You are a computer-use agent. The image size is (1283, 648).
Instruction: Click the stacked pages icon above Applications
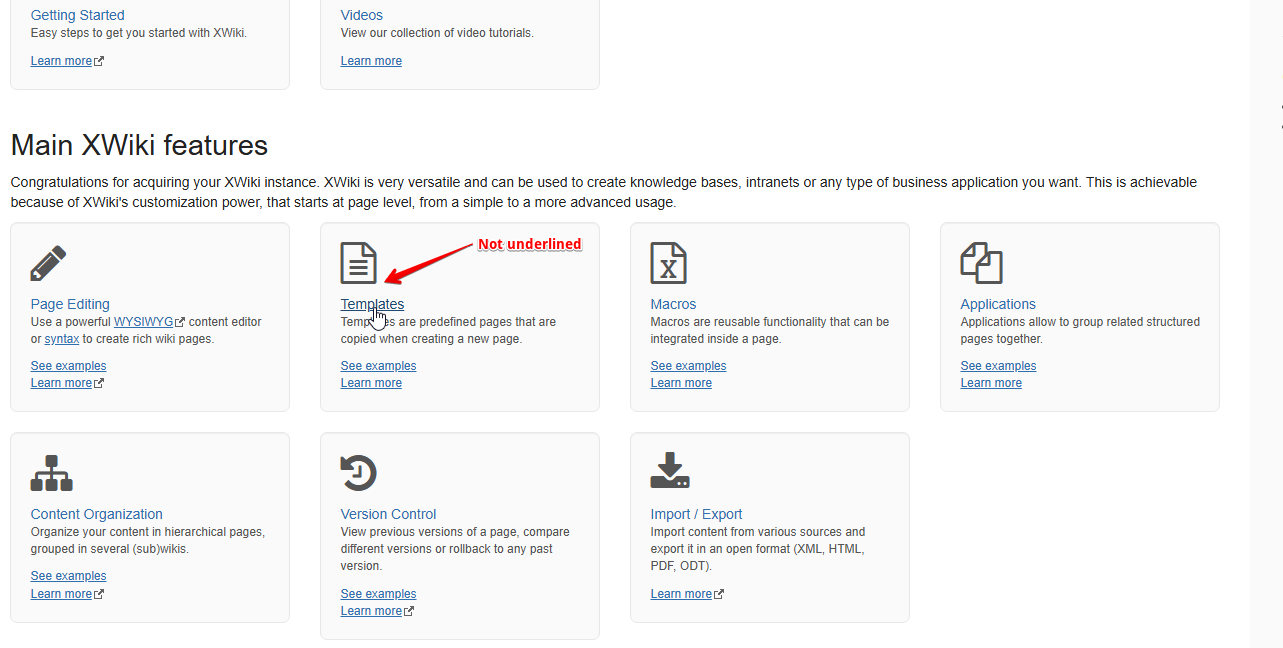(981, 263)
